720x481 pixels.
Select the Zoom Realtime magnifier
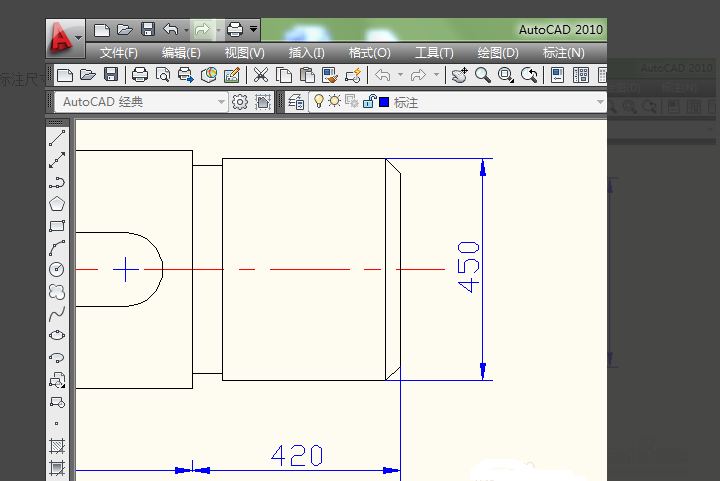tap(482, 75)
